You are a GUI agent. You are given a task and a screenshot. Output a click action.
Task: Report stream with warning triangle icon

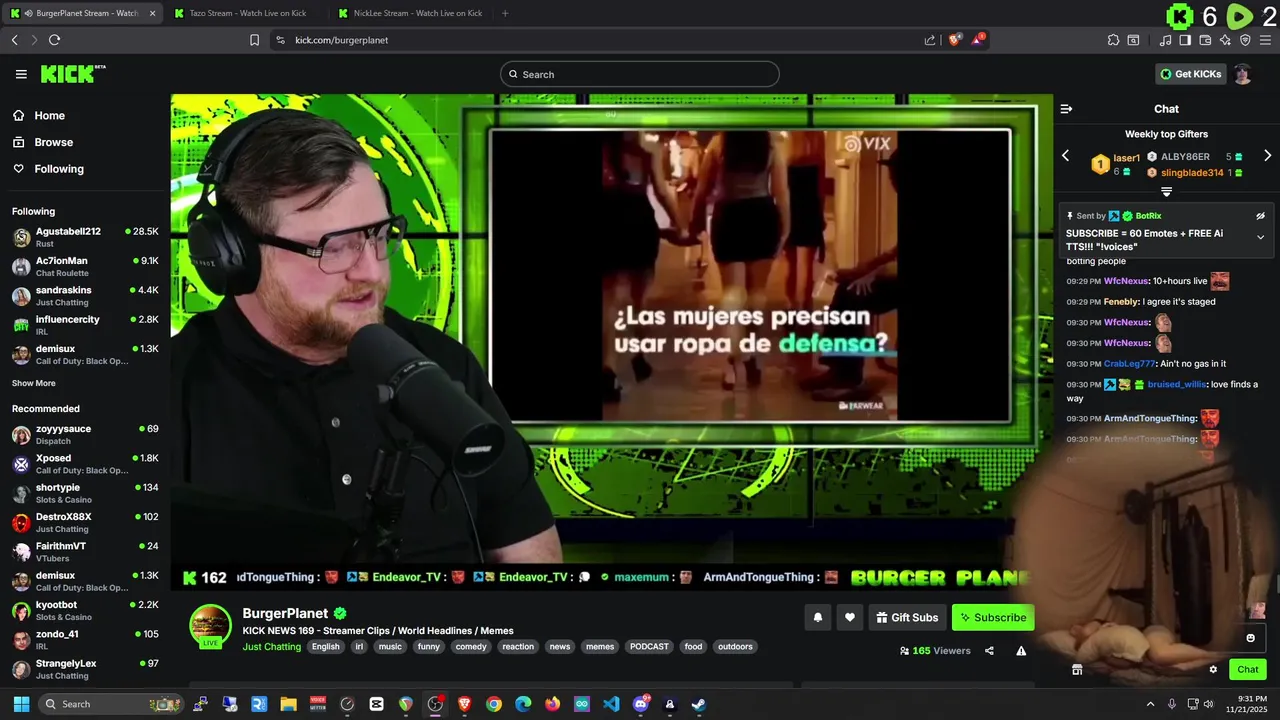pyautogui.click(x=1021, y=651)
